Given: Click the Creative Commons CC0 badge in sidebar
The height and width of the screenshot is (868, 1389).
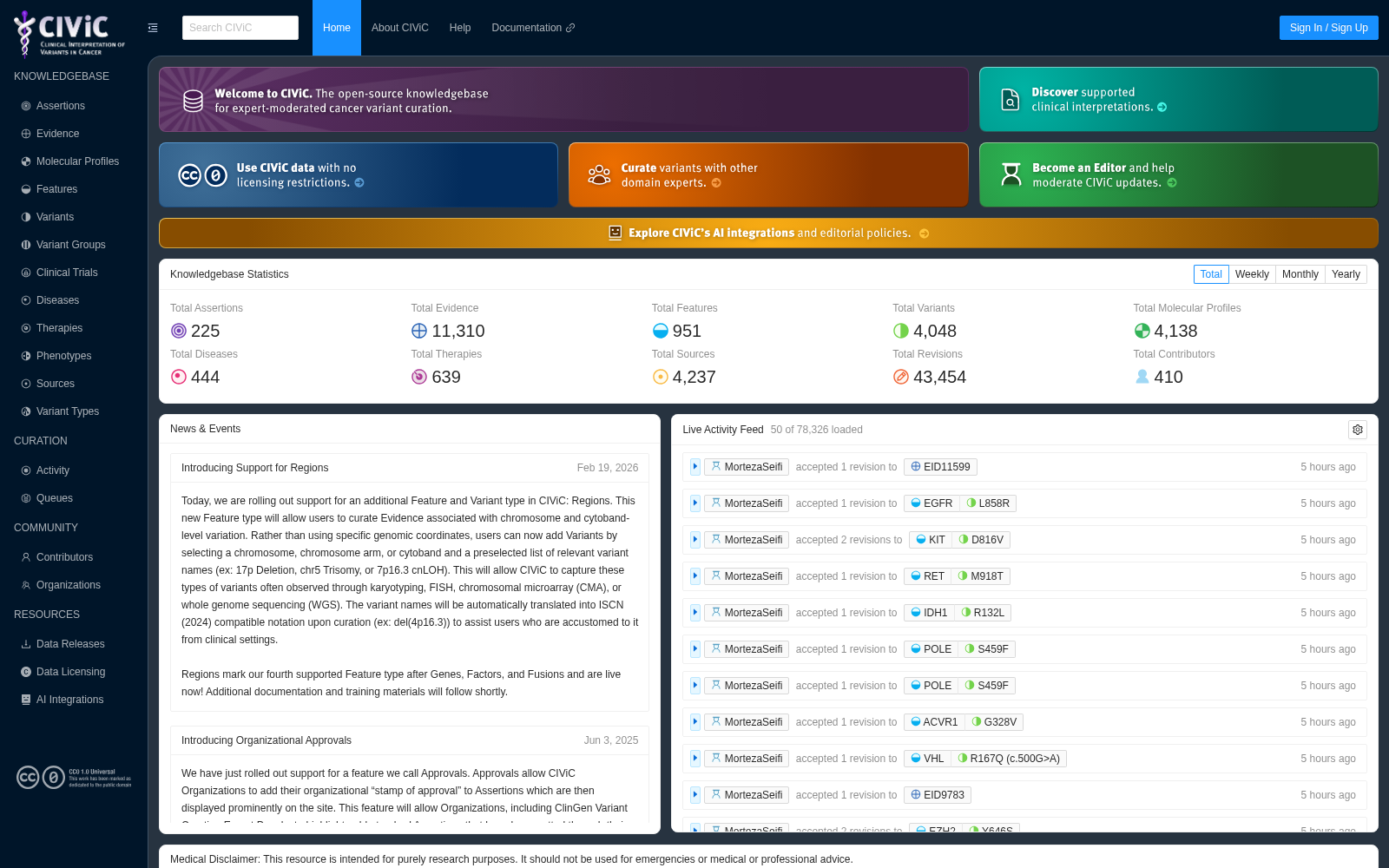Looking at the screenshot, I should point(74,777).
